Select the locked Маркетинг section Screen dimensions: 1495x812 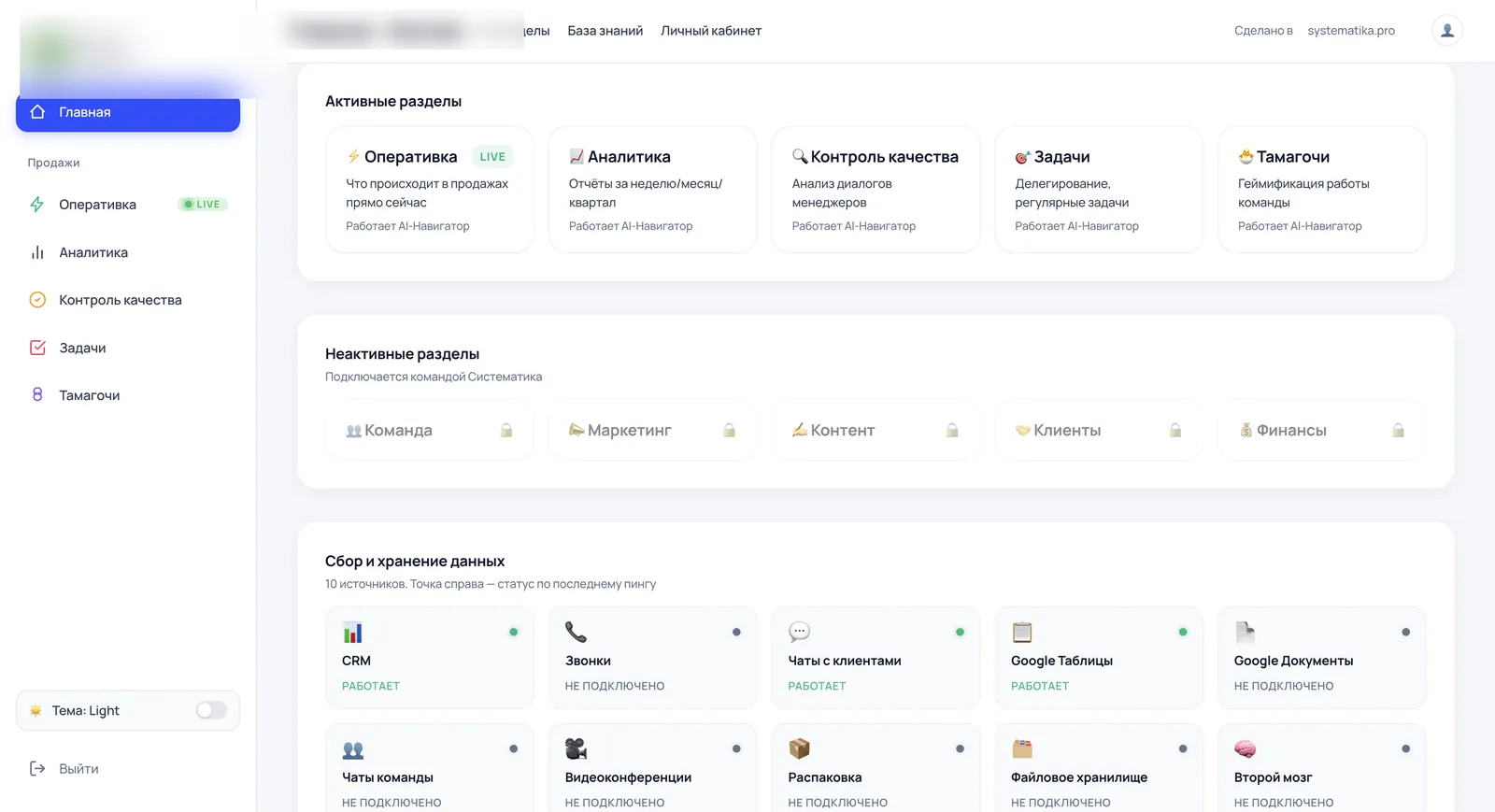(x=652, y=431)
